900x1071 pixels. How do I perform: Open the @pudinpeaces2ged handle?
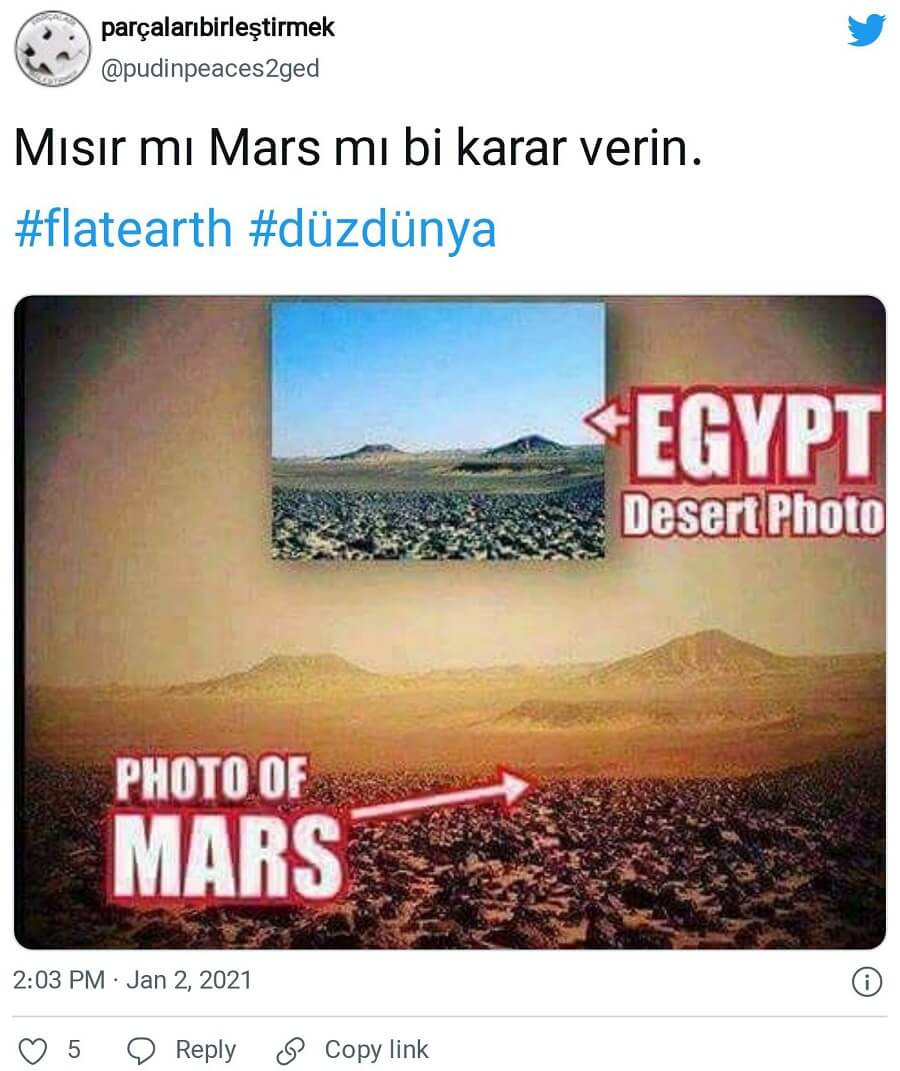(x=210, y=69)
